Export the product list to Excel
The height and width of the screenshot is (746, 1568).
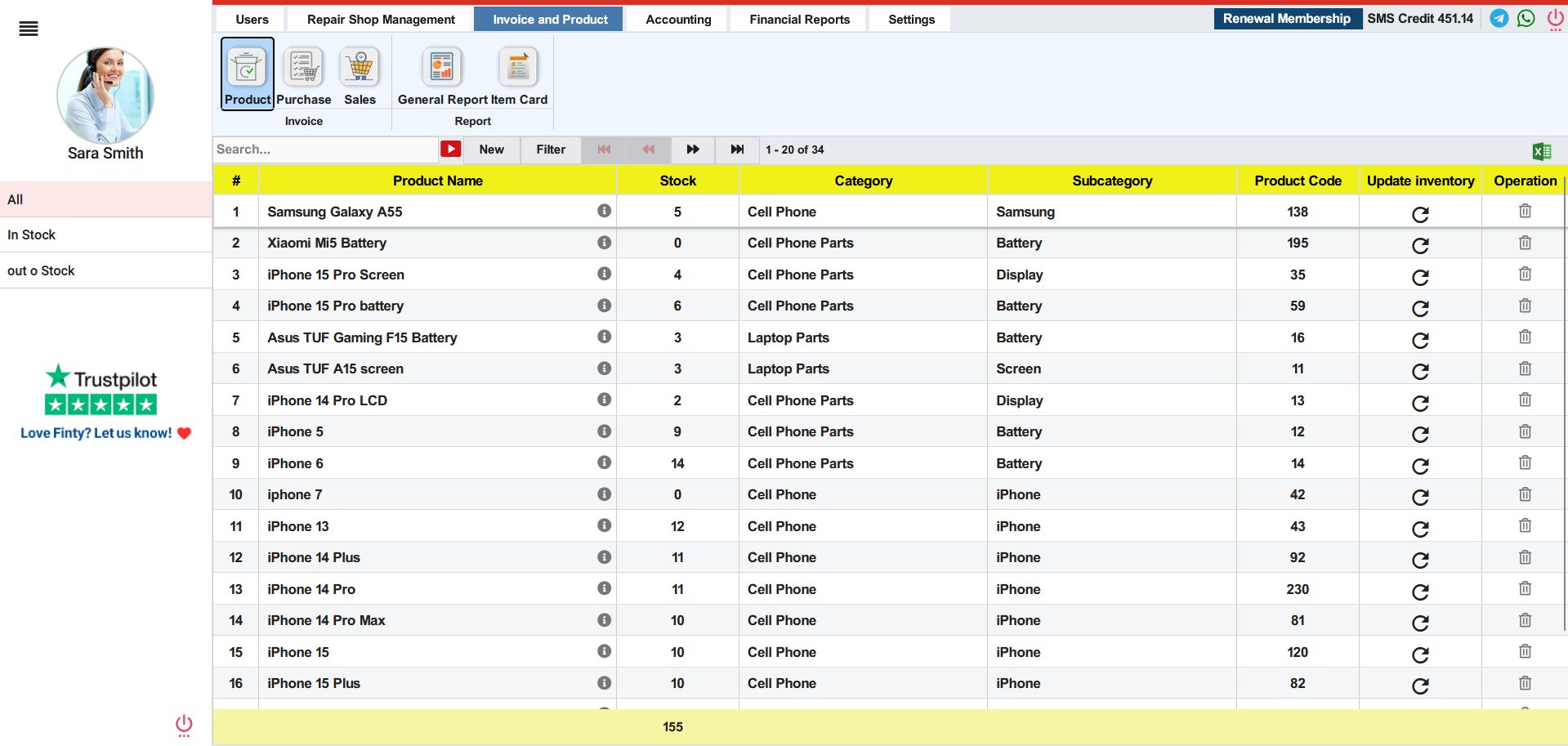click(x=1541, y=151)
